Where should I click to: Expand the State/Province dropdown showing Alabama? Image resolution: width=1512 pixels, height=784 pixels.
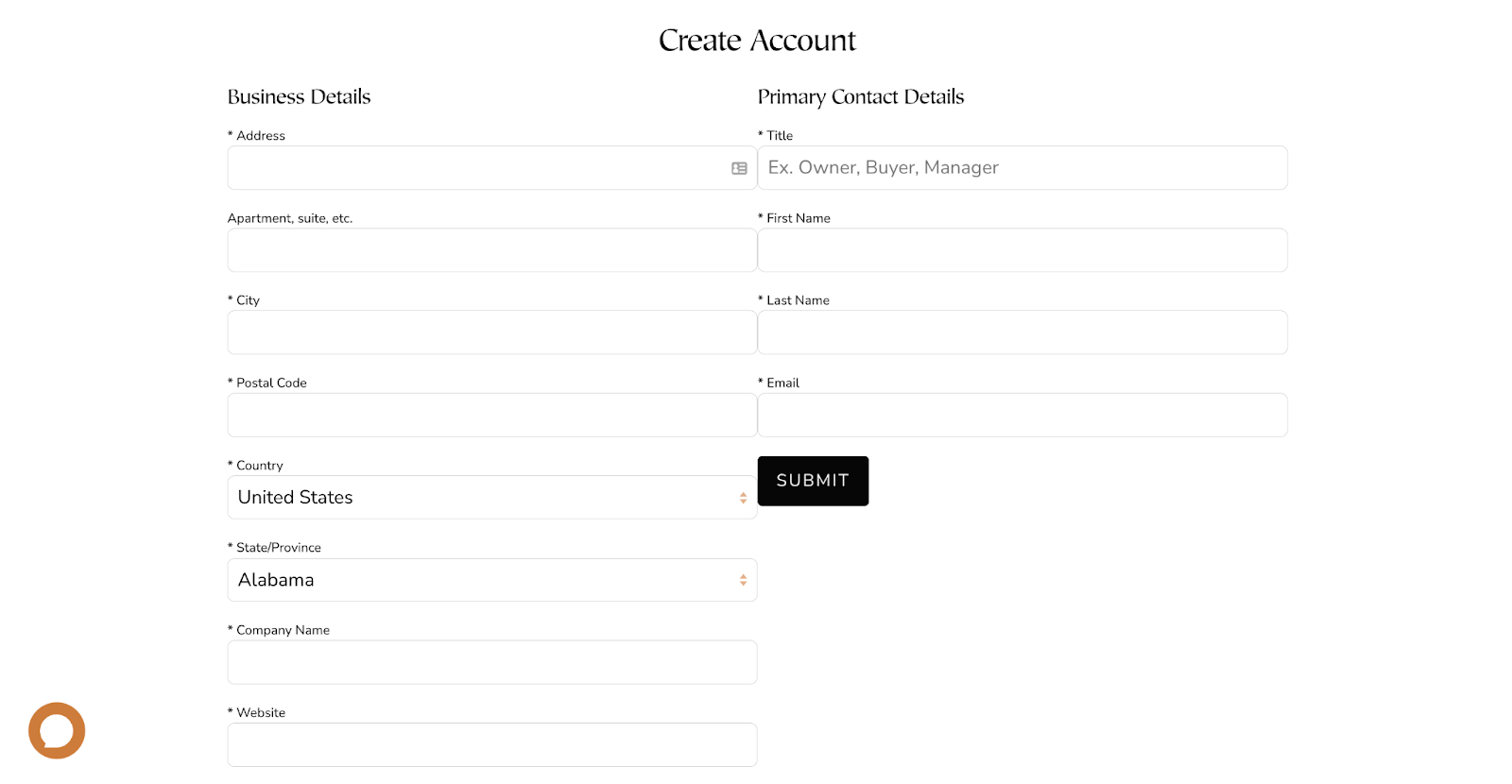[482, 580]
